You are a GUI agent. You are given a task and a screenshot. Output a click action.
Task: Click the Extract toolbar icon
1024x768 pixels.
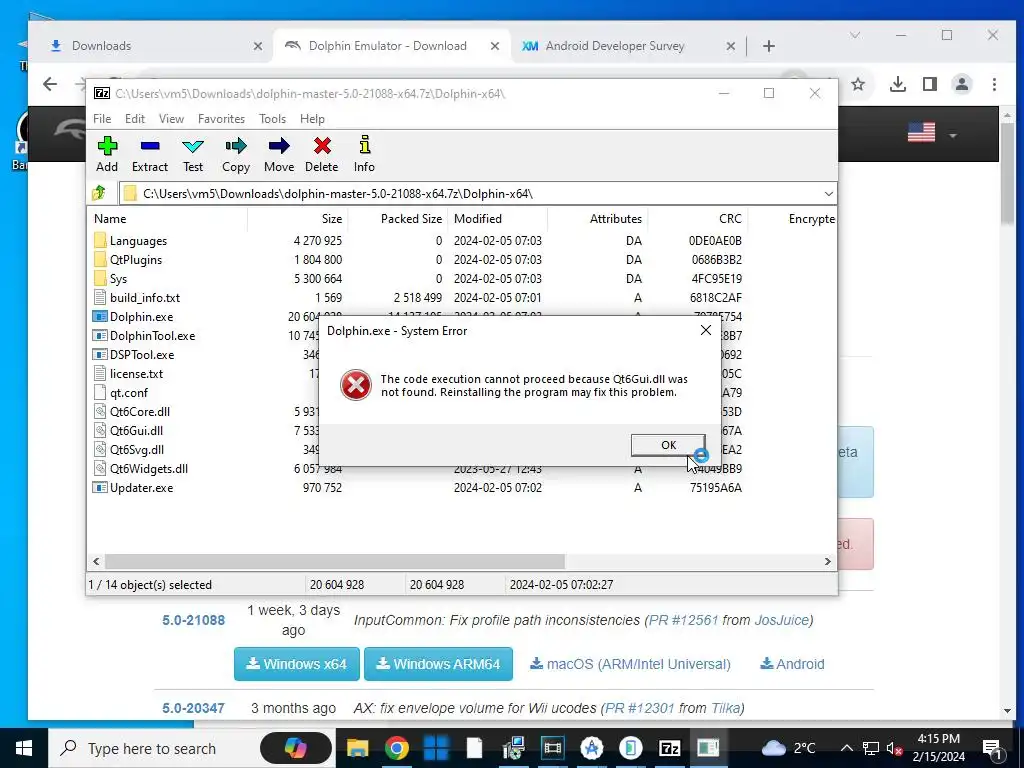pos(150,154)
